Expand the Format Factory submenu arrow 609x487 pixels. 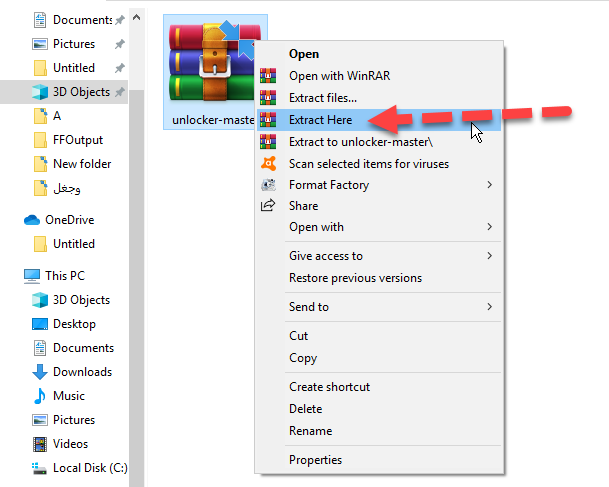coord(490,185)
